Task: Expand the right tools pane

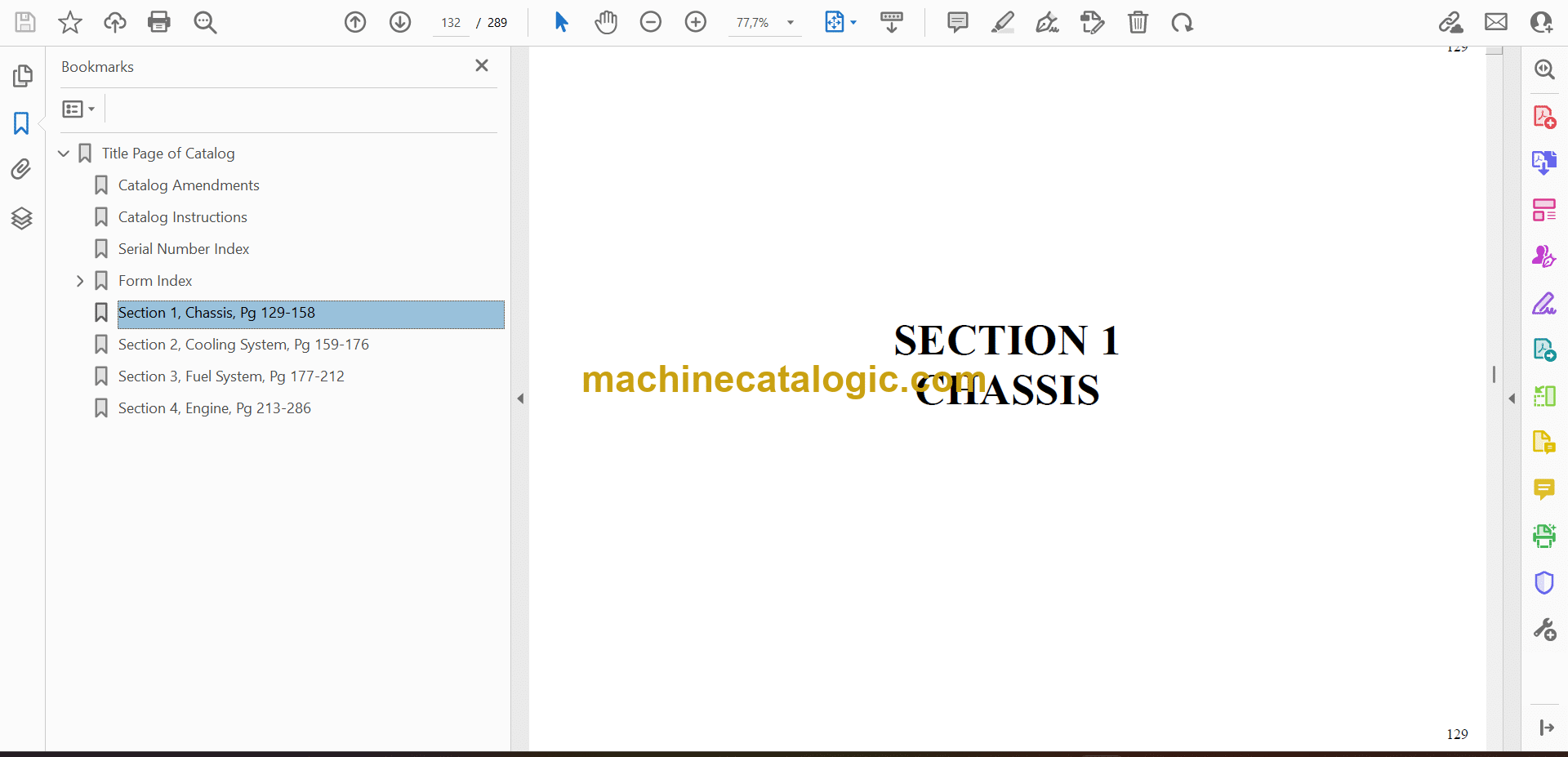Action: 1546,728
